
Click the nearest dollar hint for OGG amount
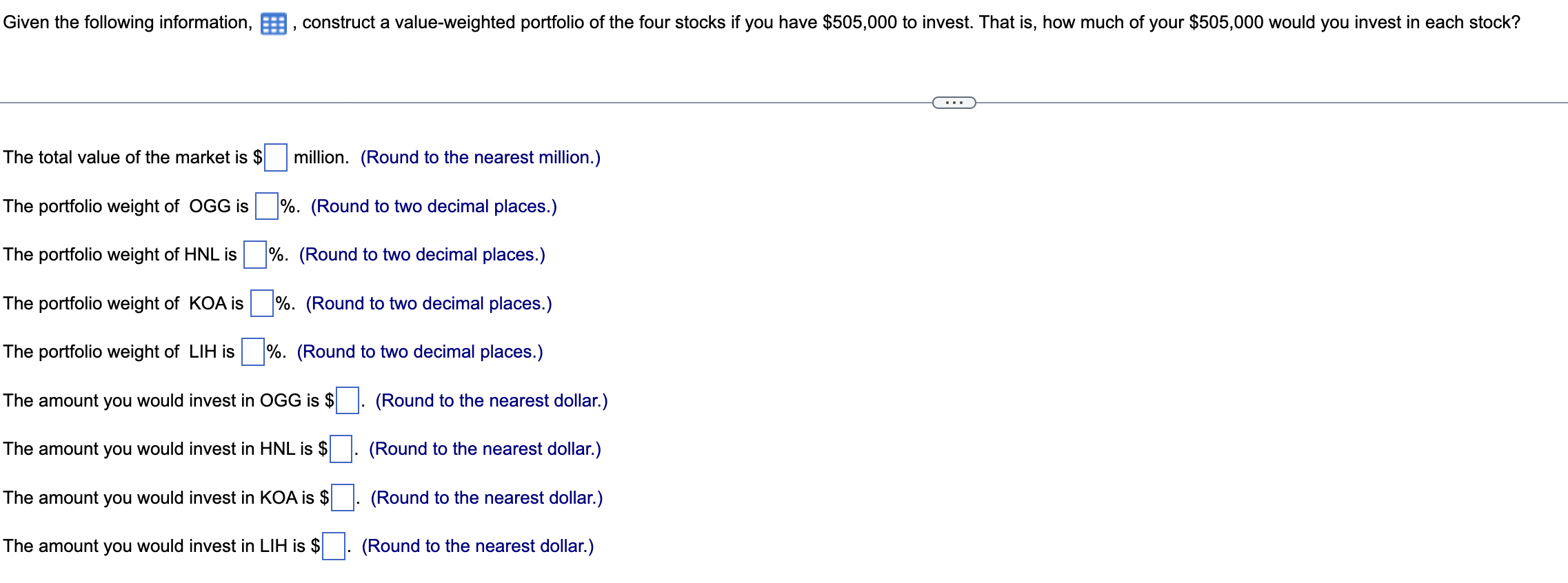coord(492,400)
